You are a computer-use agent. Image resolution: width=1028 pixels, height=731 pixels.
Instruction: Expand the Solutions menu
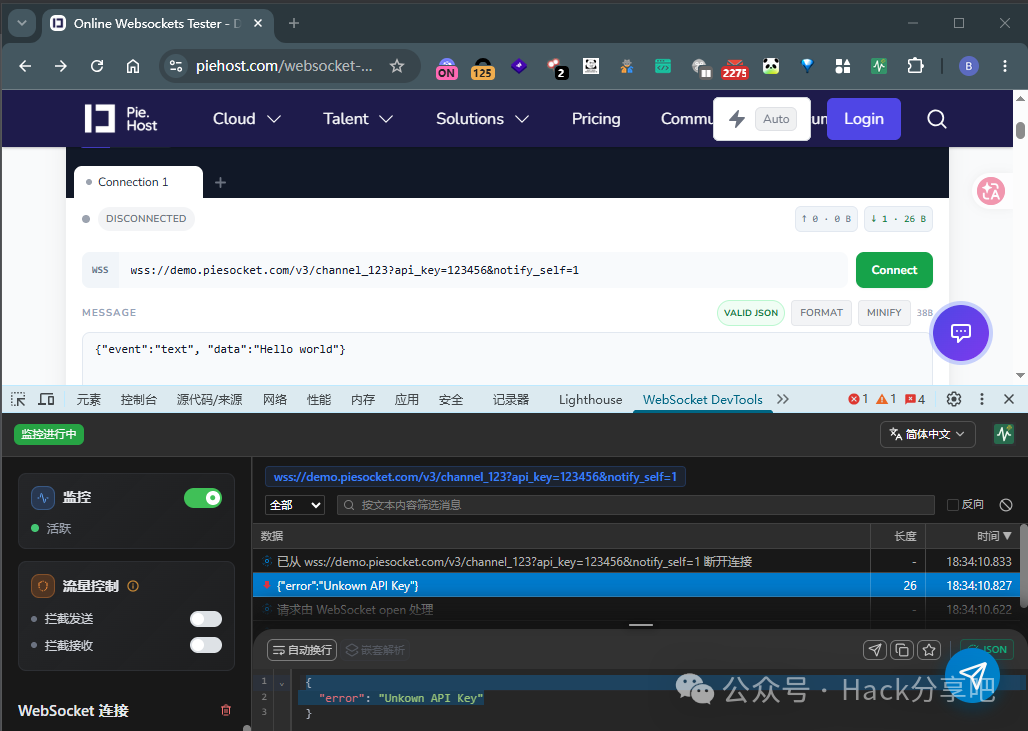[483, 119]
